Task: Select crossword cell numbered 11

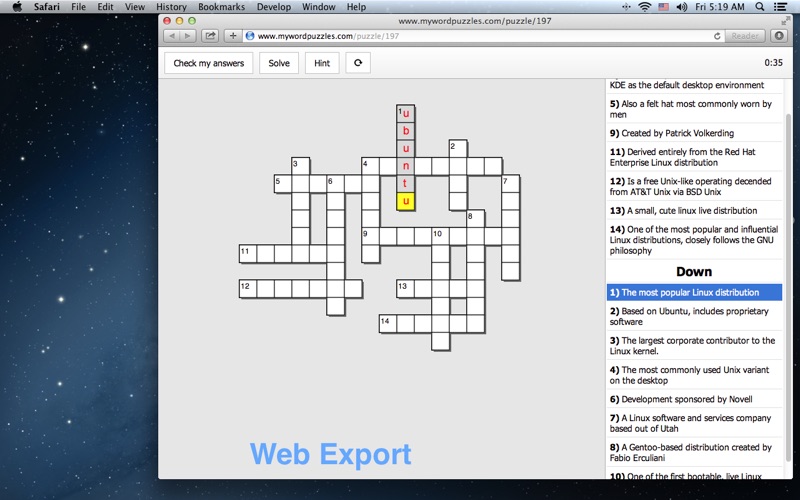Action: [x=248, y=254]
